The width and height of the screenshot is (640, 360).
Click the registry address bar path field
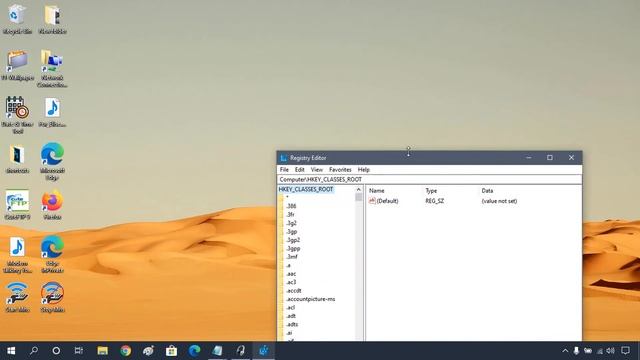click(429, 180)
